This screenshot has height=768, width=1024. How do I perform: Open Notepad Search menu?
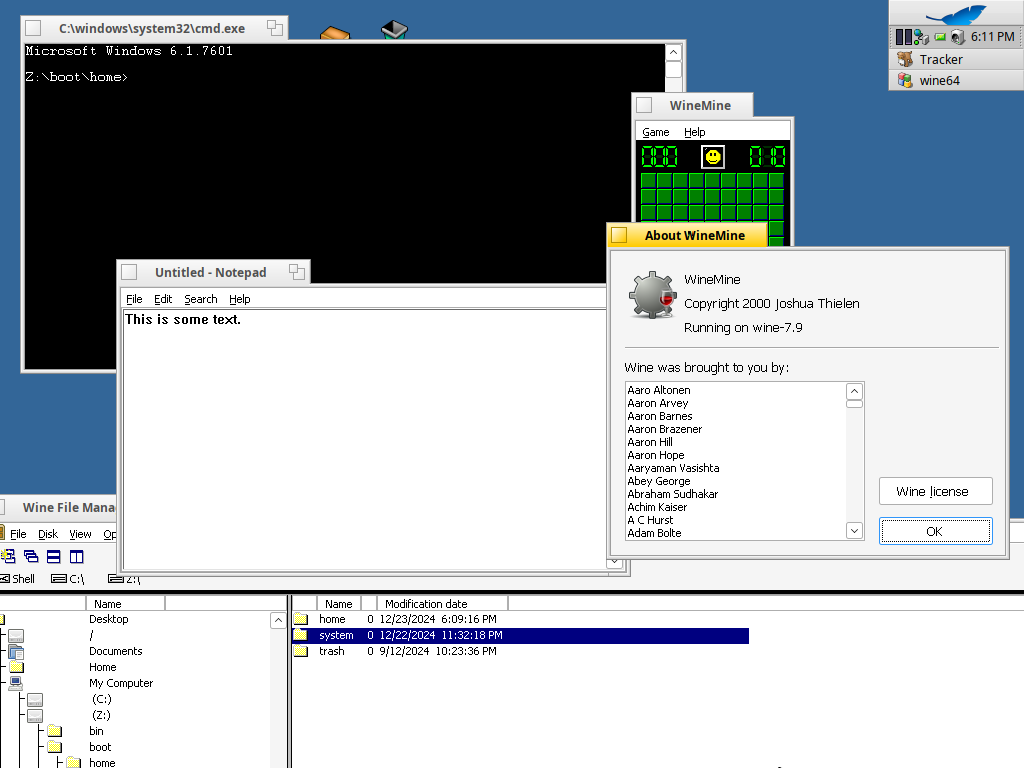point(200,299)
